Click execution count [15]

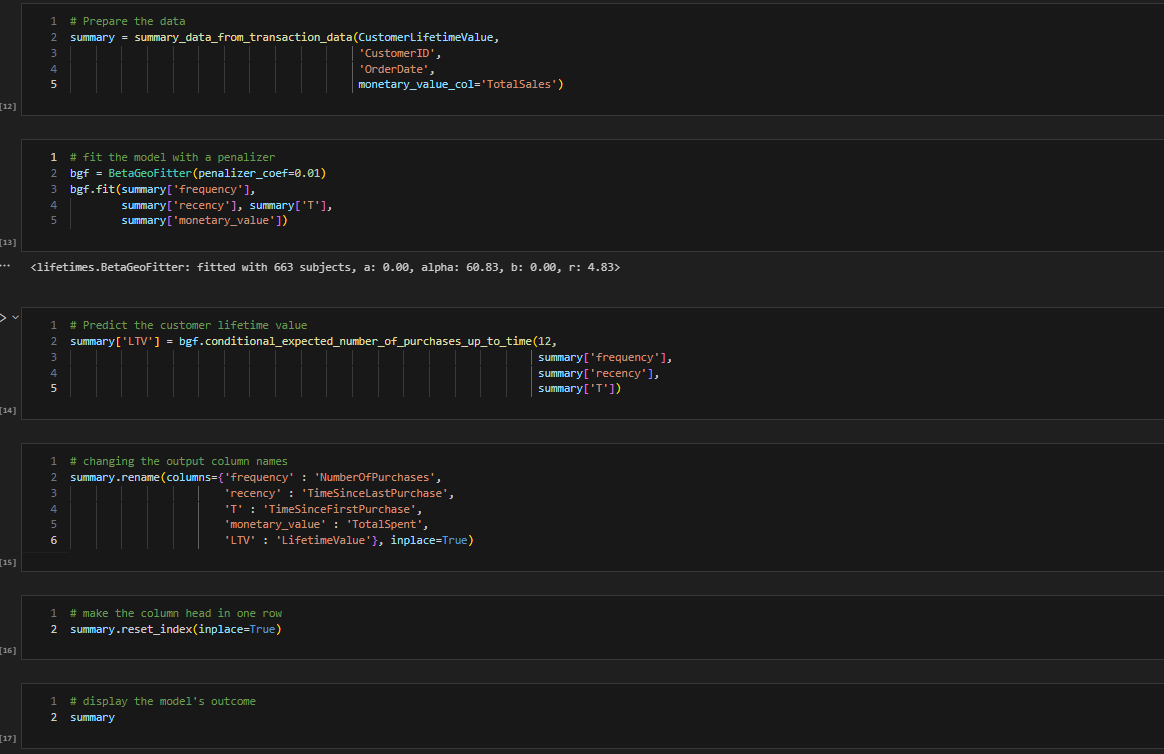[8, 562]
